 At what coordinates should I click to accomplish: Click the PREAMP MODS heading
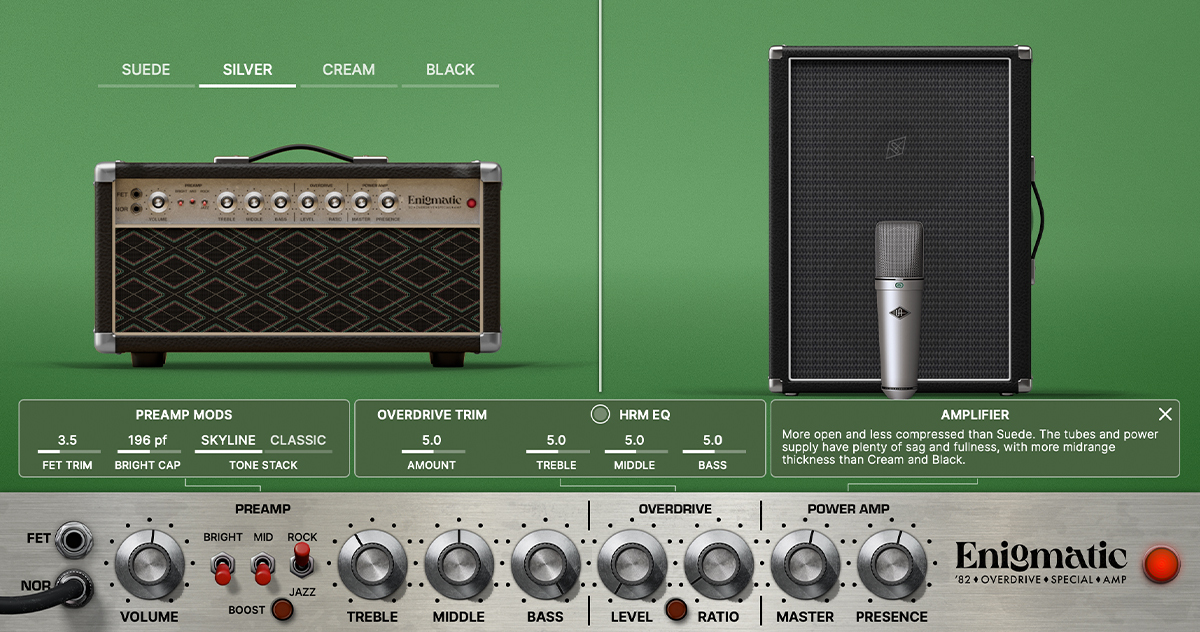(184, 414)
